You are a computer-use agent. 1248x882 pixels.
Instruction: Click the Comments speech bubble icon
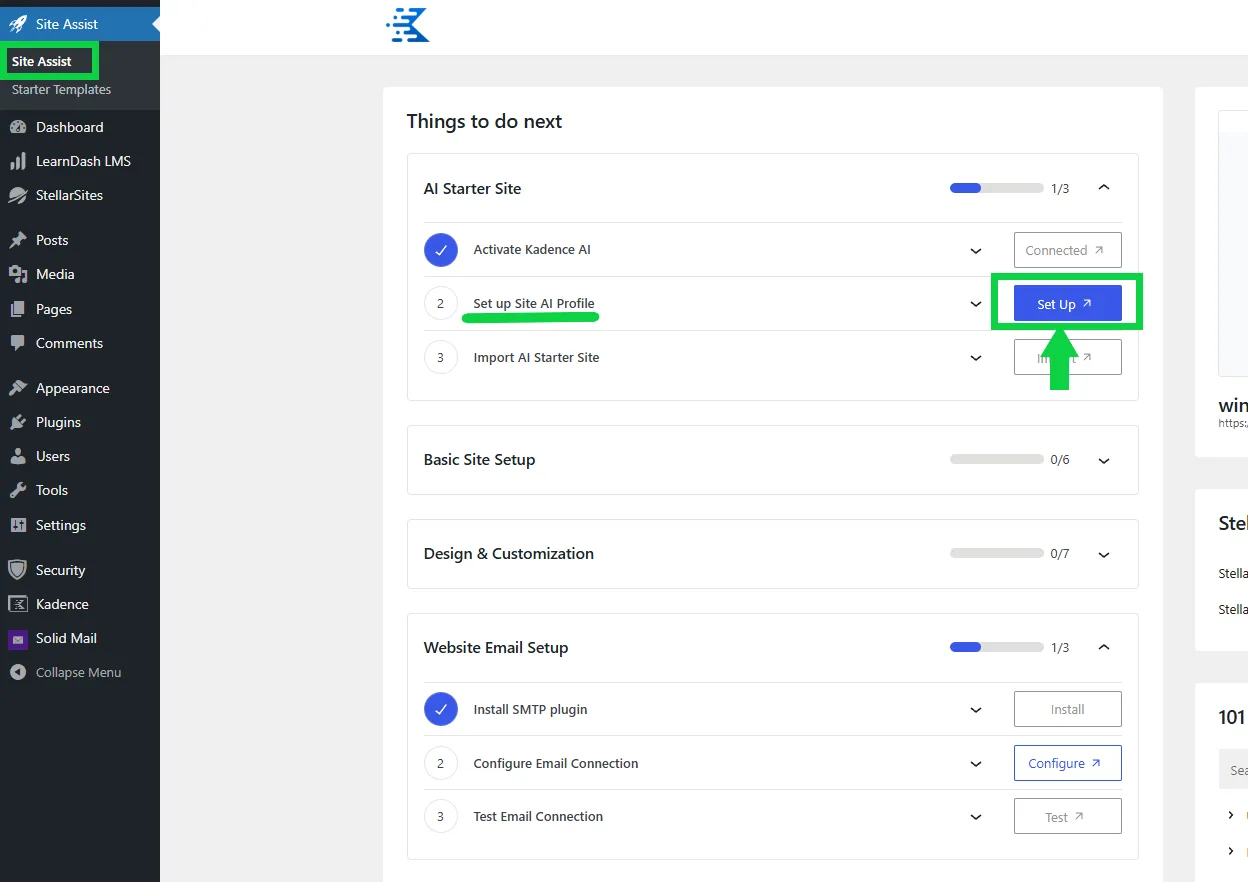17,343
